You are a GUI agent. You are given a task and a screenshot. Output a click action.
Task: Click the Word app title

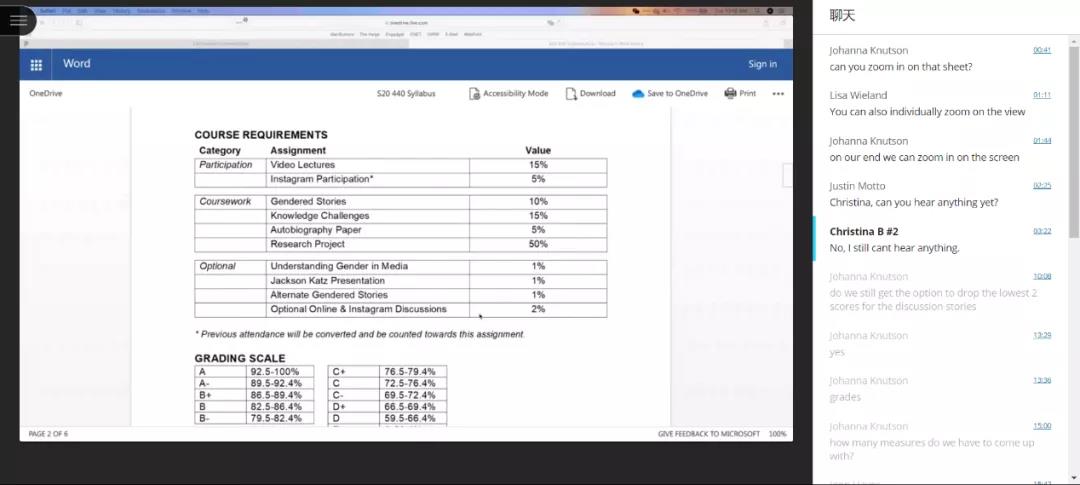click(77, 64)
